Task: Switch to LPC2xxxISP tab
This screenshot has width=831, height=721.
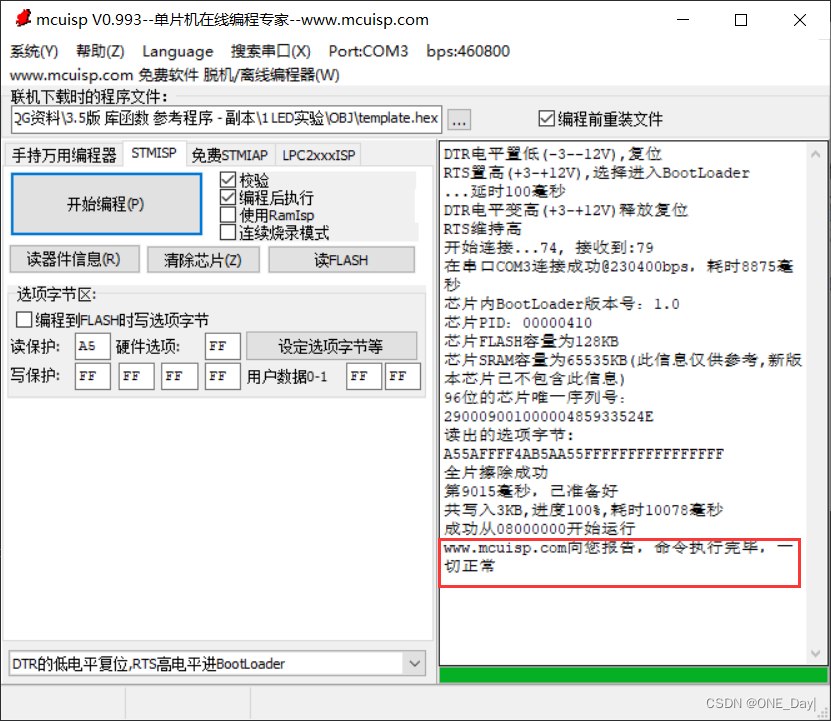Action: 319,155
